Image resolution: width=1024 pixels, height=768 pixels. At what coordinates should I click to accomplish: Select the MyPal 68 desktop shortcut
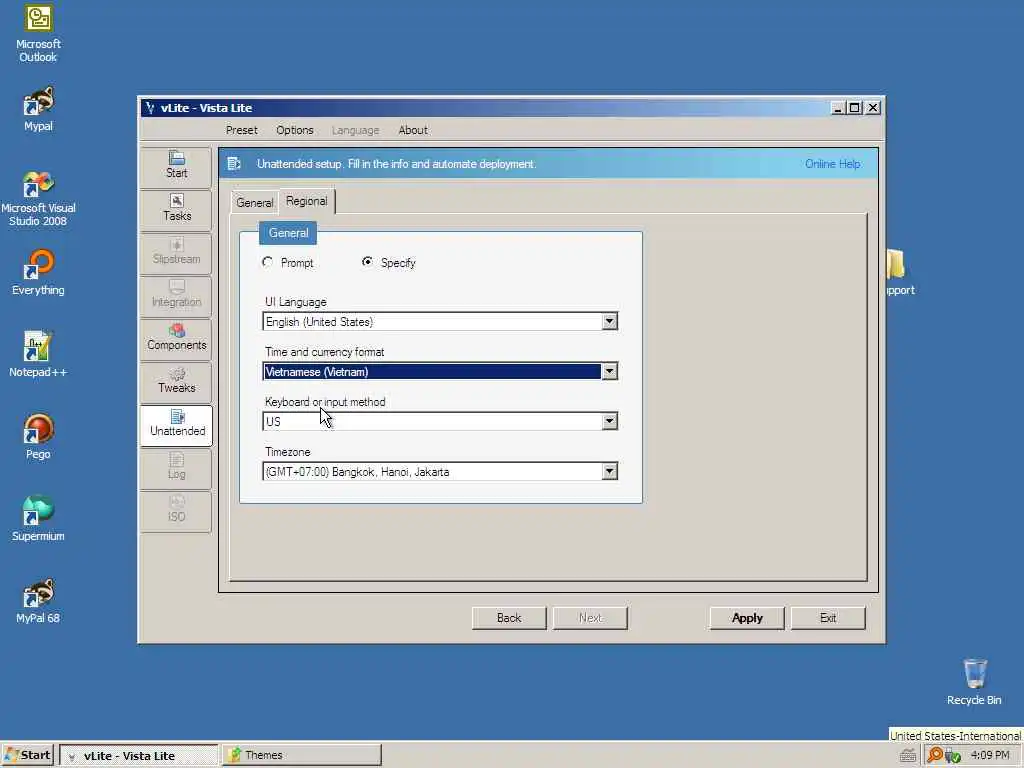38,601
